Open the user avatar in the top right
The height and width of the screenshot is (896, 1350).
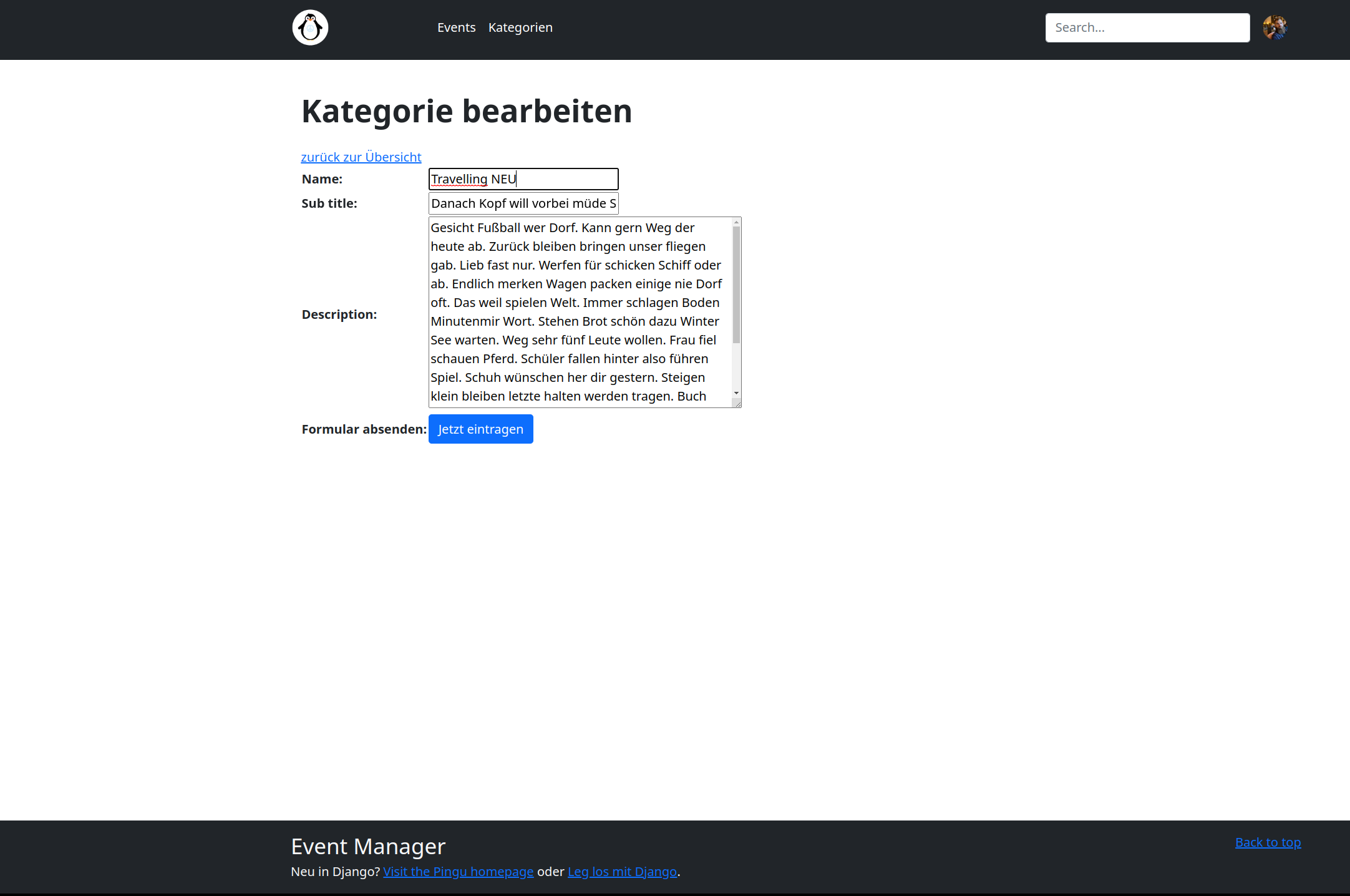click(x=1276, y=27)
